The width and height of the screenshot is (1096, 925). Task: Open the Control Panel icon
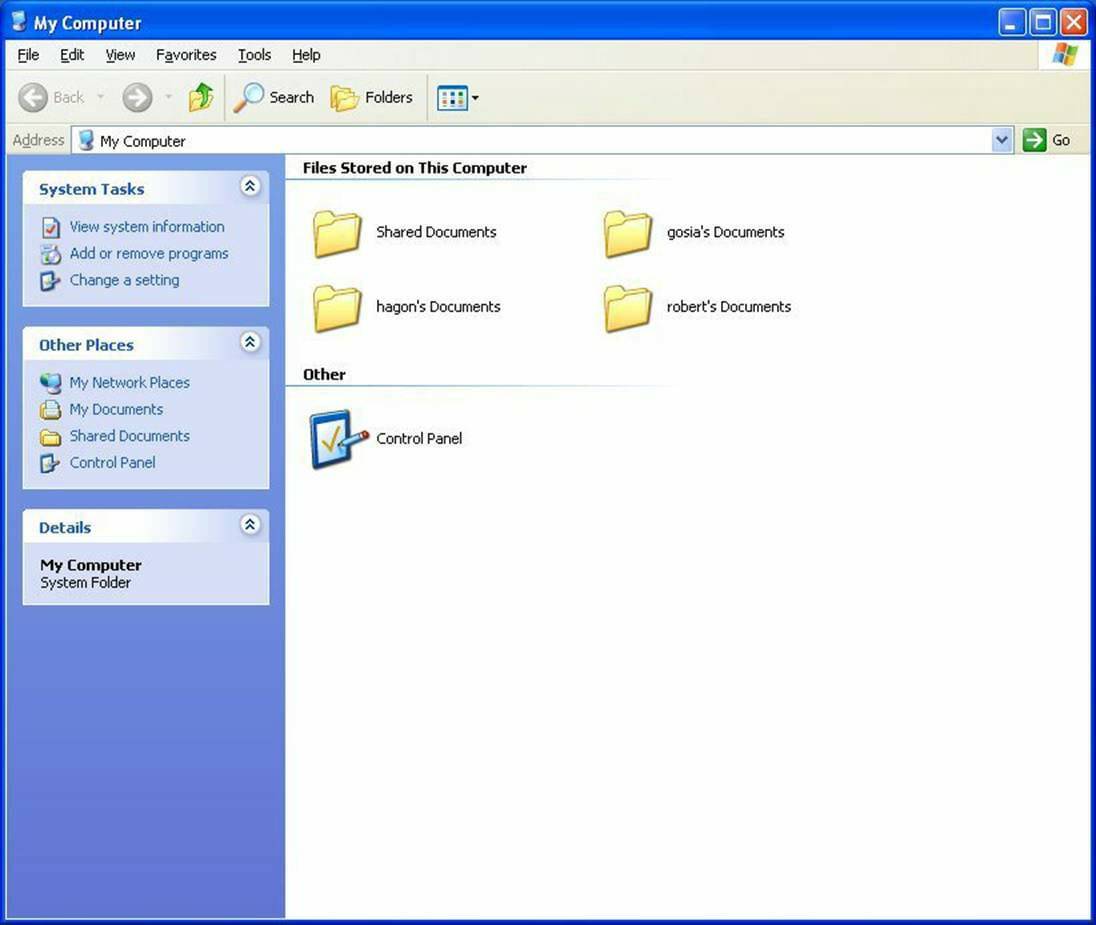(x=336, y=437)
